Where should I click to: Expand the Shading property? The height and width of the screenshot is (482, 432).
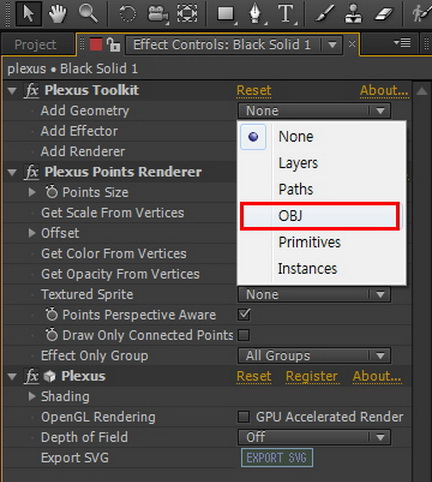click(32, 396)
